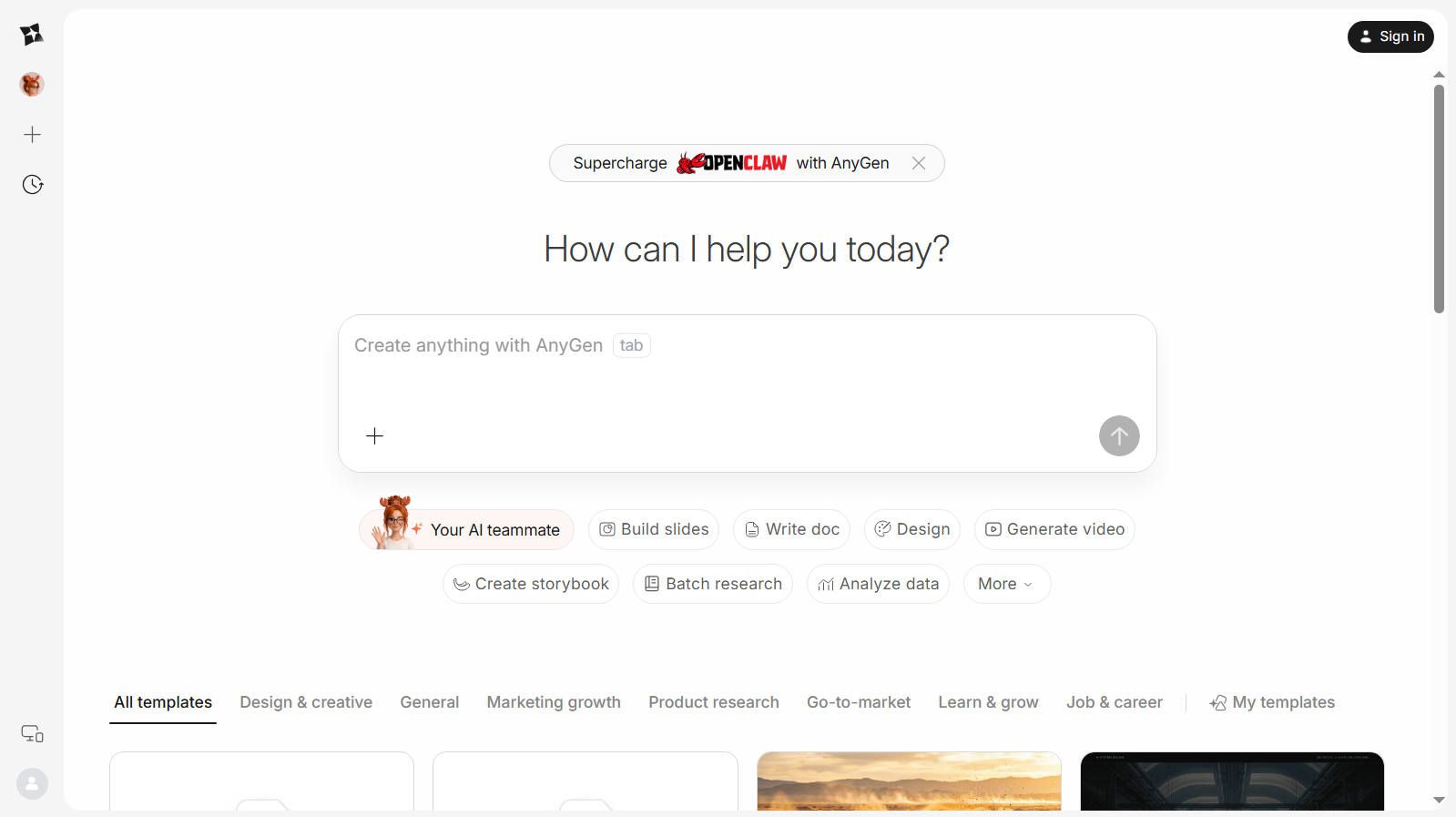Choose the Write doc option
The width and height of the screenshot is (1456, 817).
(791, 529)
